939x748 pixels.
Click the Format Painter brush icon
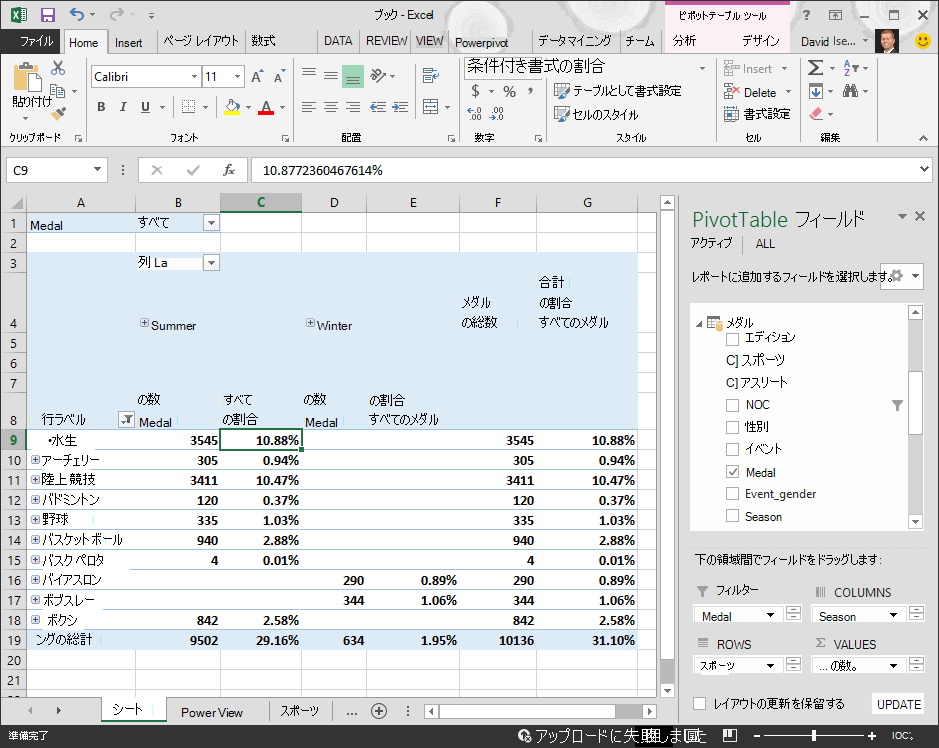click(x=58, y=113)
